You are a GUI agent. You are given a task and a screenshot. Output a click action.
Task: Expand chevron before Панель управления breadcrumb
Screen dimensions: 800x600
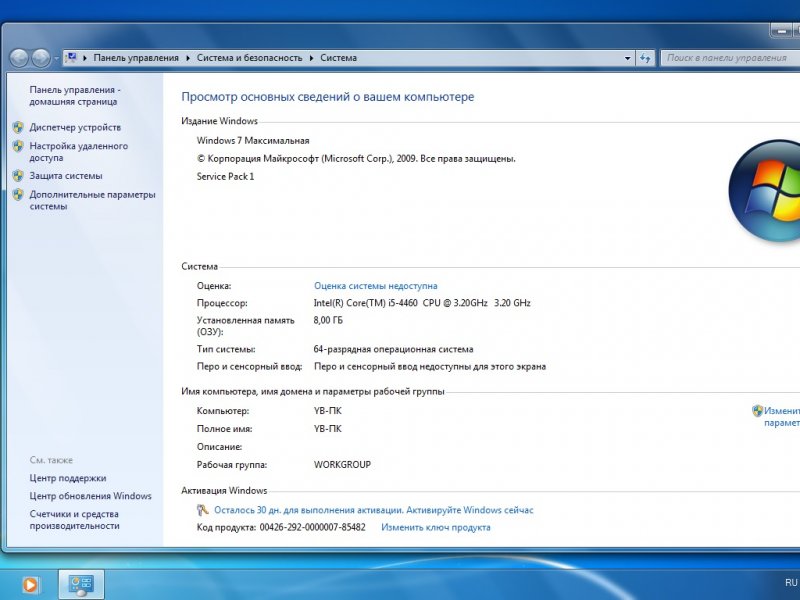(x=85, y=58)
